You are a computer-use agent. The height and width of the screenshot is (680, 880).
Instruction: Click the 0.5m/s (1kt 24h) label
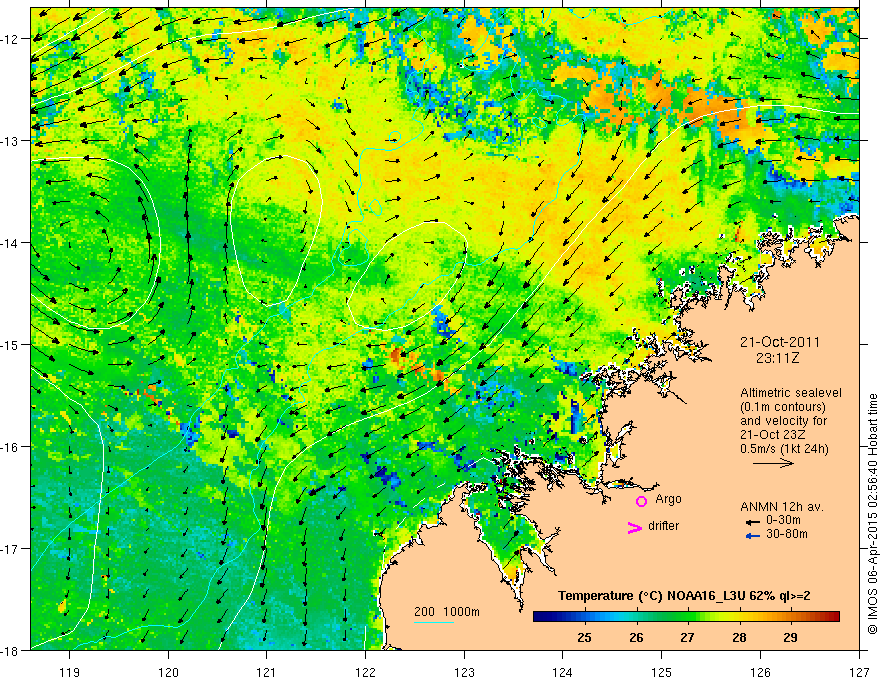pos(784,449)
